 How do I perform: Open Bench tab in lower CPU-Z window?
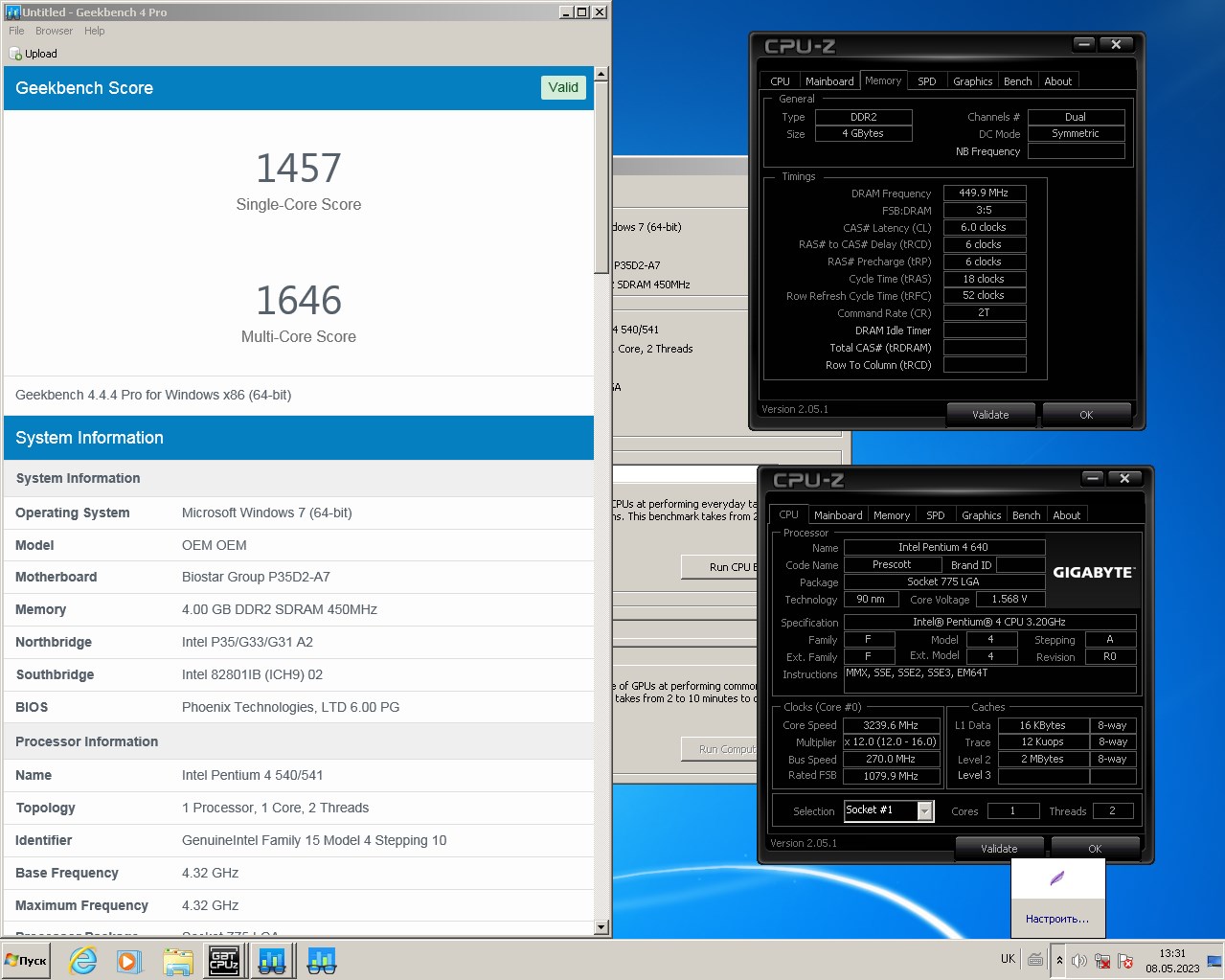coord(1026,515)
